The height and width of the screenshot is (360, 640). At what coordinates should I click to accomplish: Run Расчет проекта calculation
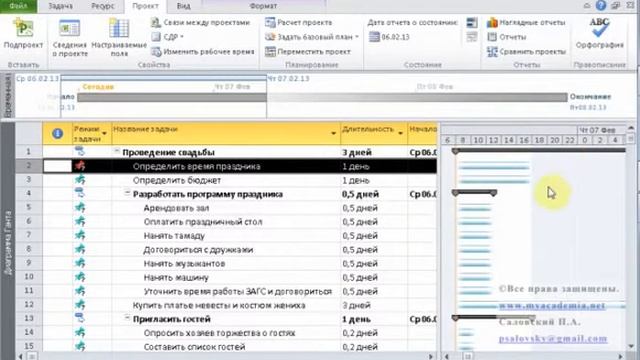coord(299,22)
